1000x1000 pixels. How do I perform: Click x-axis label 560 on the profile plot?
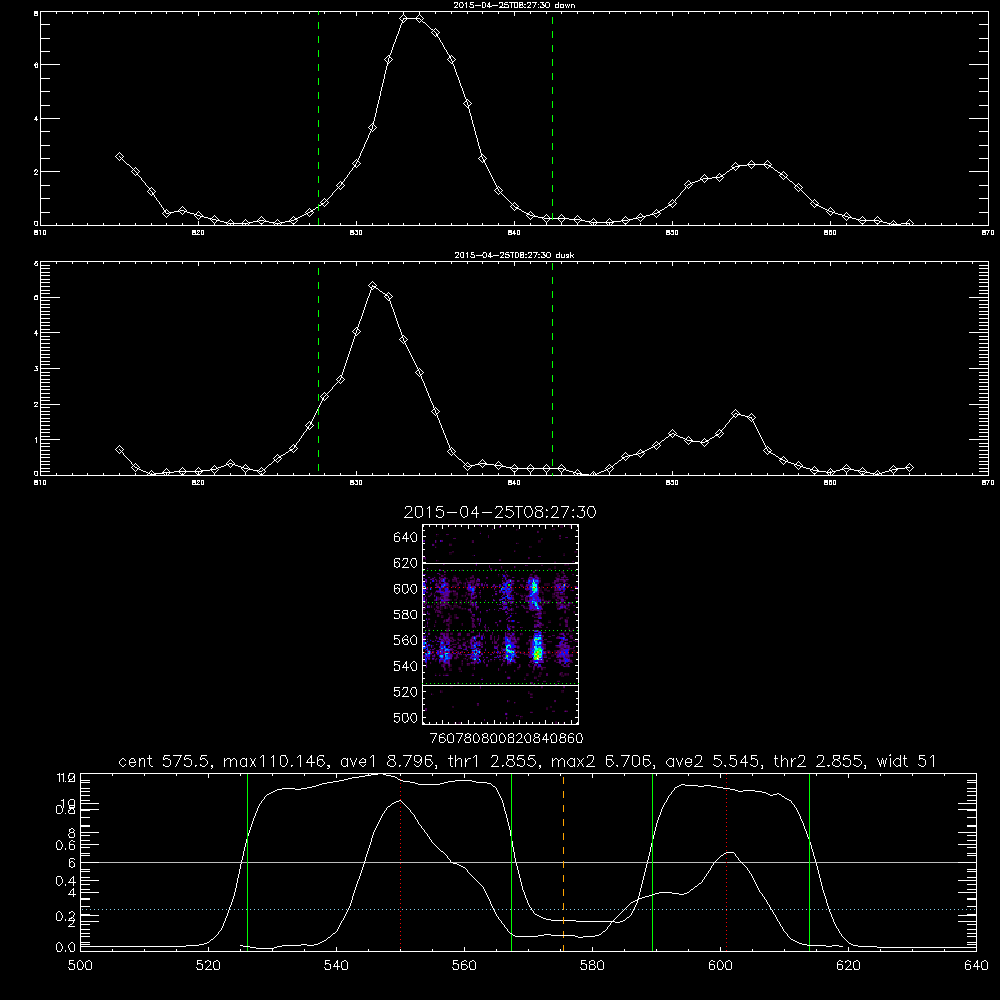pyautogui.click(x=464, y=966)
